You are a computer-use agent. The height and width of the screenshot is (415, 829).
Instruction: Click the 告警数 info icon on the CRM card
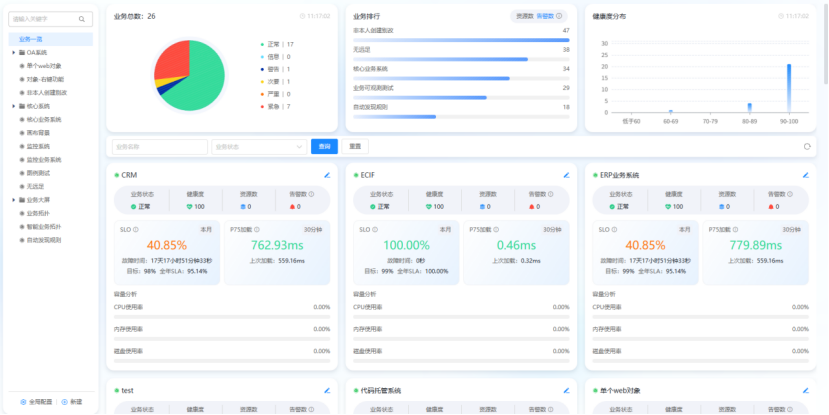coord(311,194)
